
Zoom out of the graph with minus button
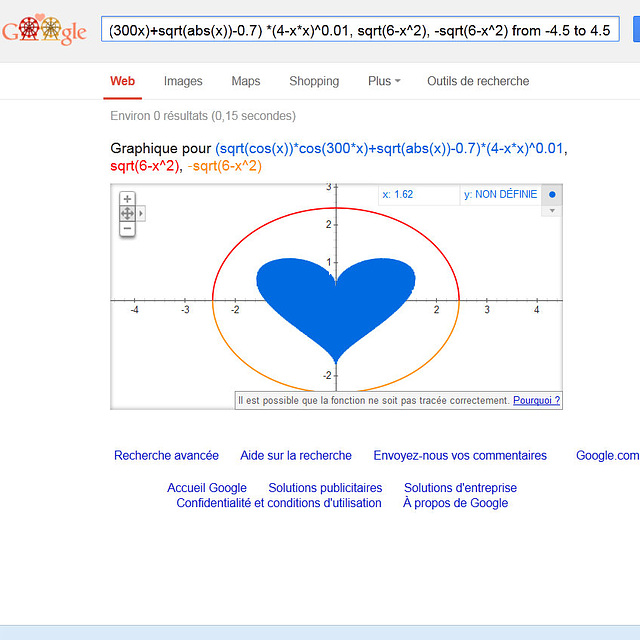tap(127, 229)
